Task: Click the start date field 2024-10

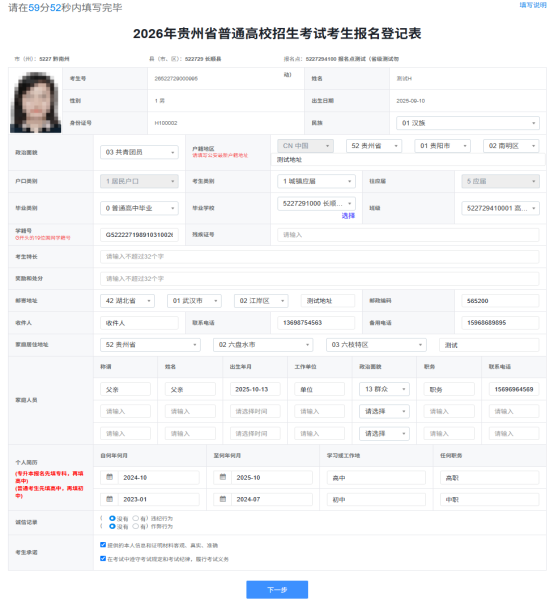Action: coord(159,477)
